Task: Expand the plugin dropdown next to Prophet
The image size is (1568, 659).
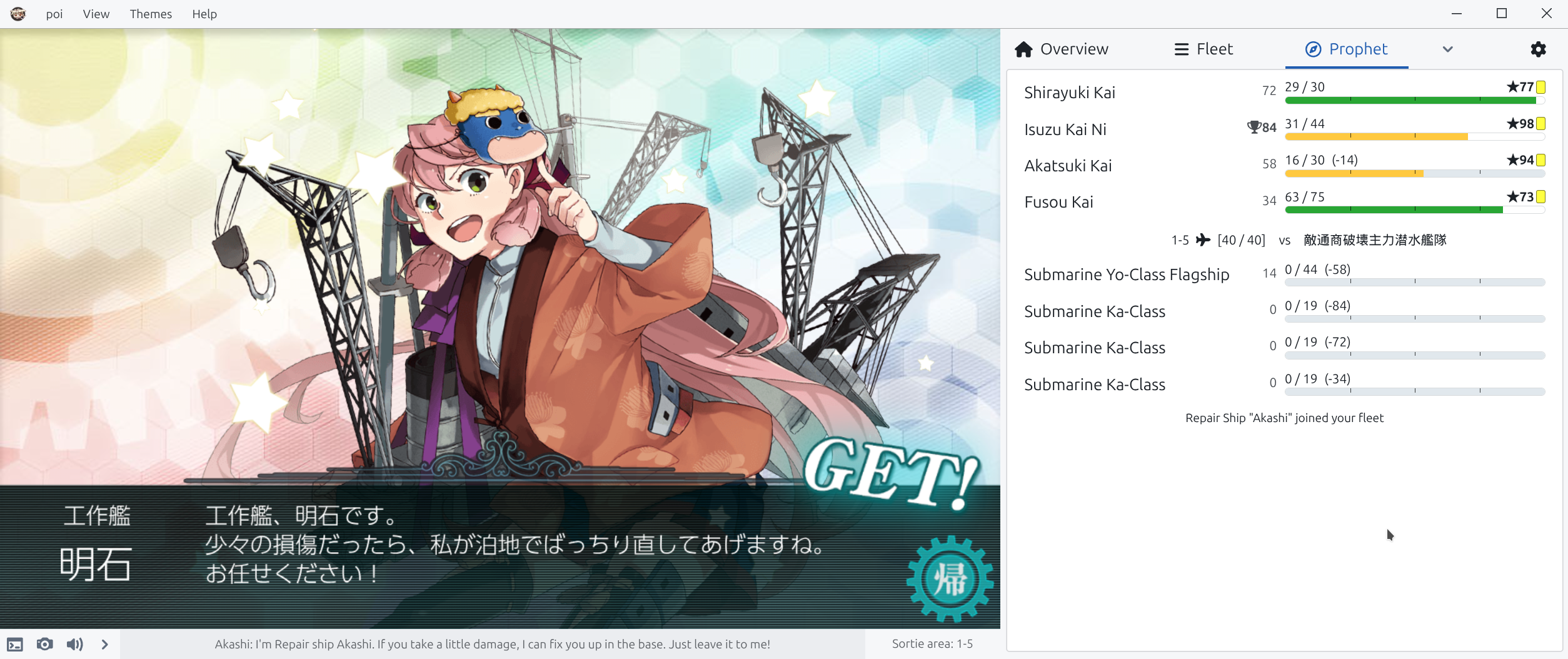Action: [x=1448, y=49]
